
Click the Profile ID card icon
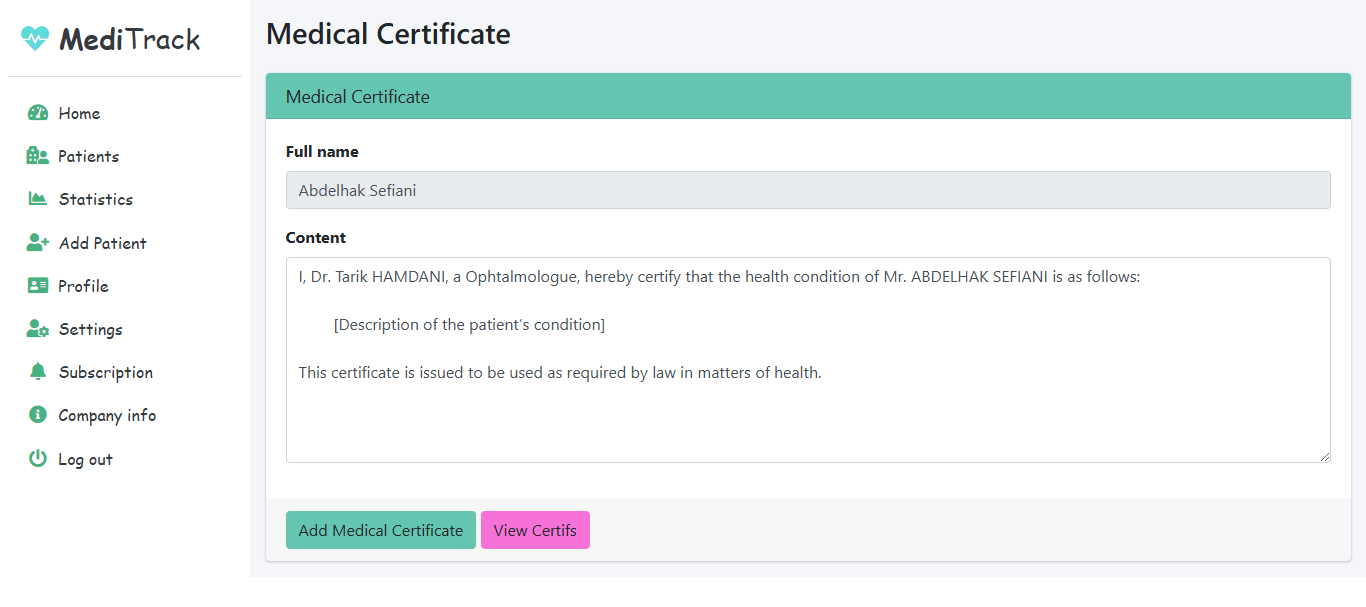38,286
